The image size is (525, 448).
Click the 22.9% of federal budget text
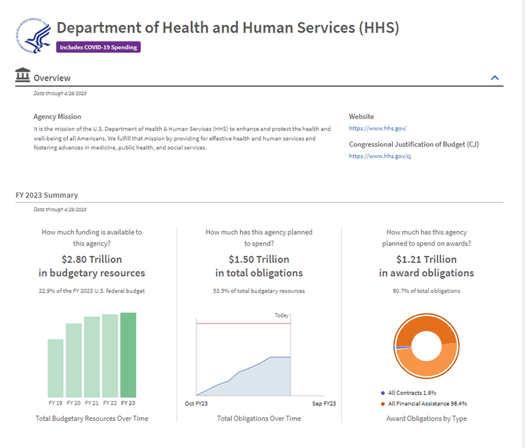(x=92, y=291)
